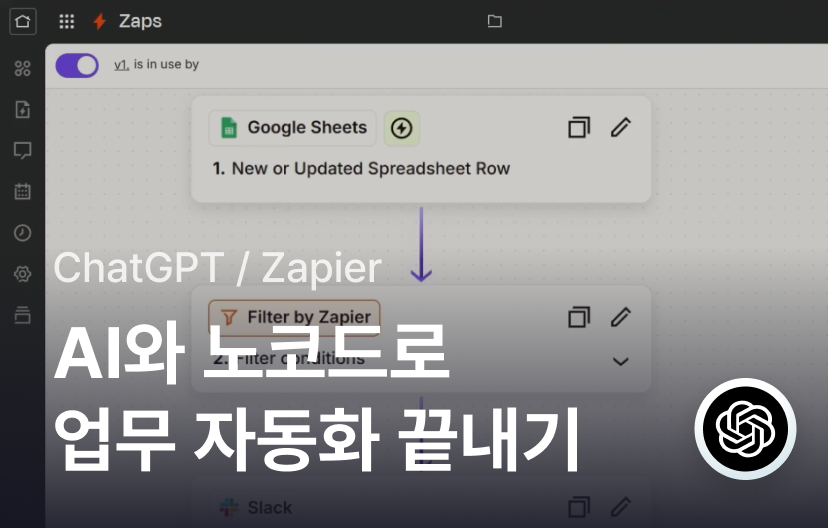Select the Filter by Zapier chip
Image resolution: width=828 pixels, height=528 pixels.
click(295, 317)
